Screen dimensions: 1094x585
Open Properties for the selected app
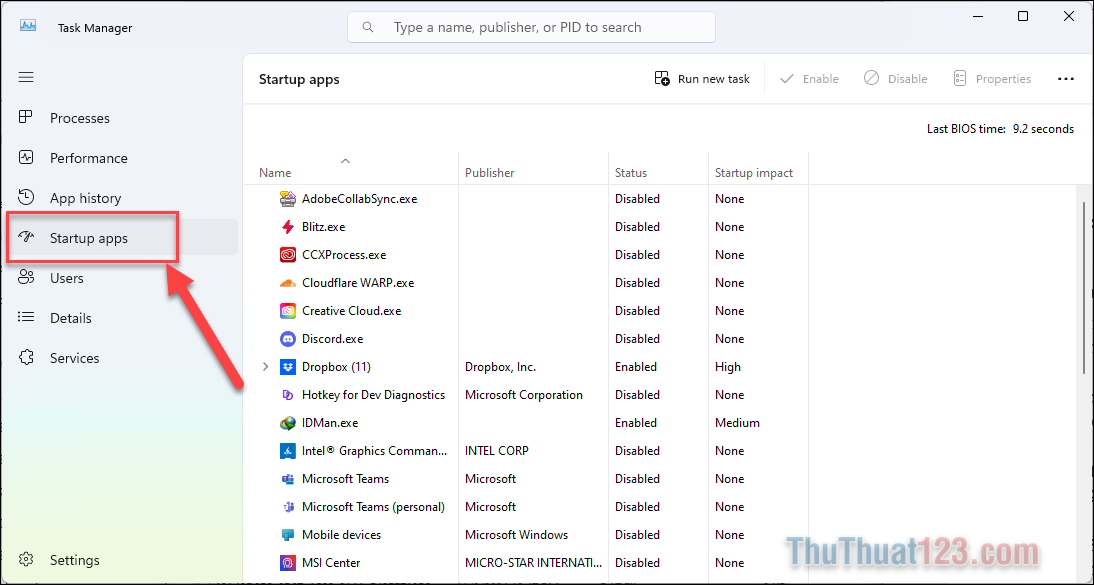pos(991,79)
